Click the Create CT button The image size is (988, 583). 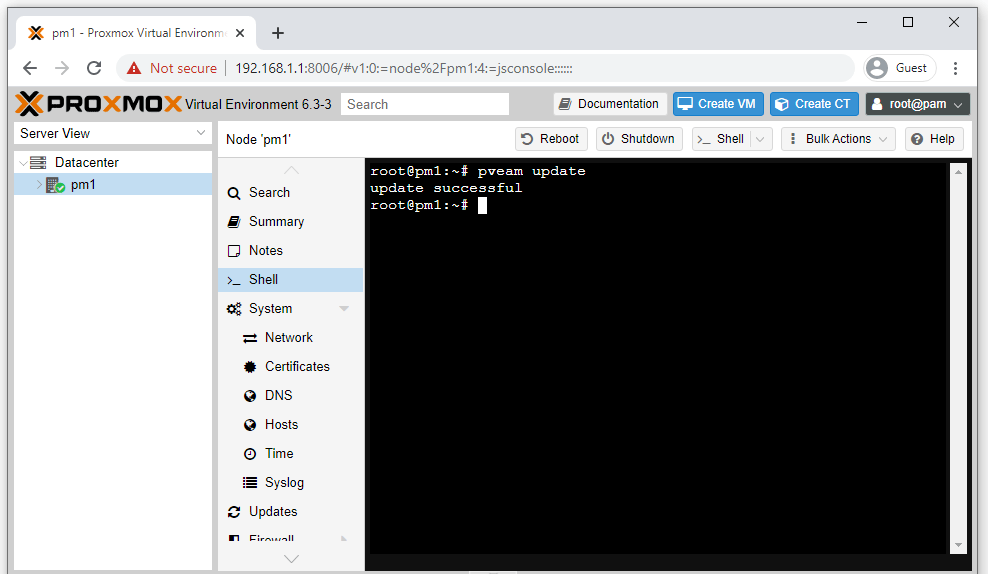[814, 104]
